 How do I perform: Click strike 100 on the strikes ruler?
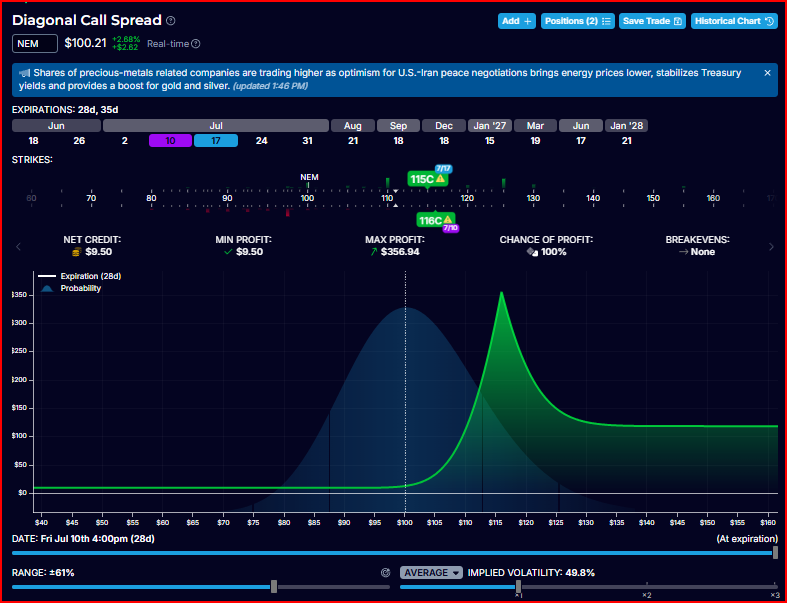click(307, 198)
